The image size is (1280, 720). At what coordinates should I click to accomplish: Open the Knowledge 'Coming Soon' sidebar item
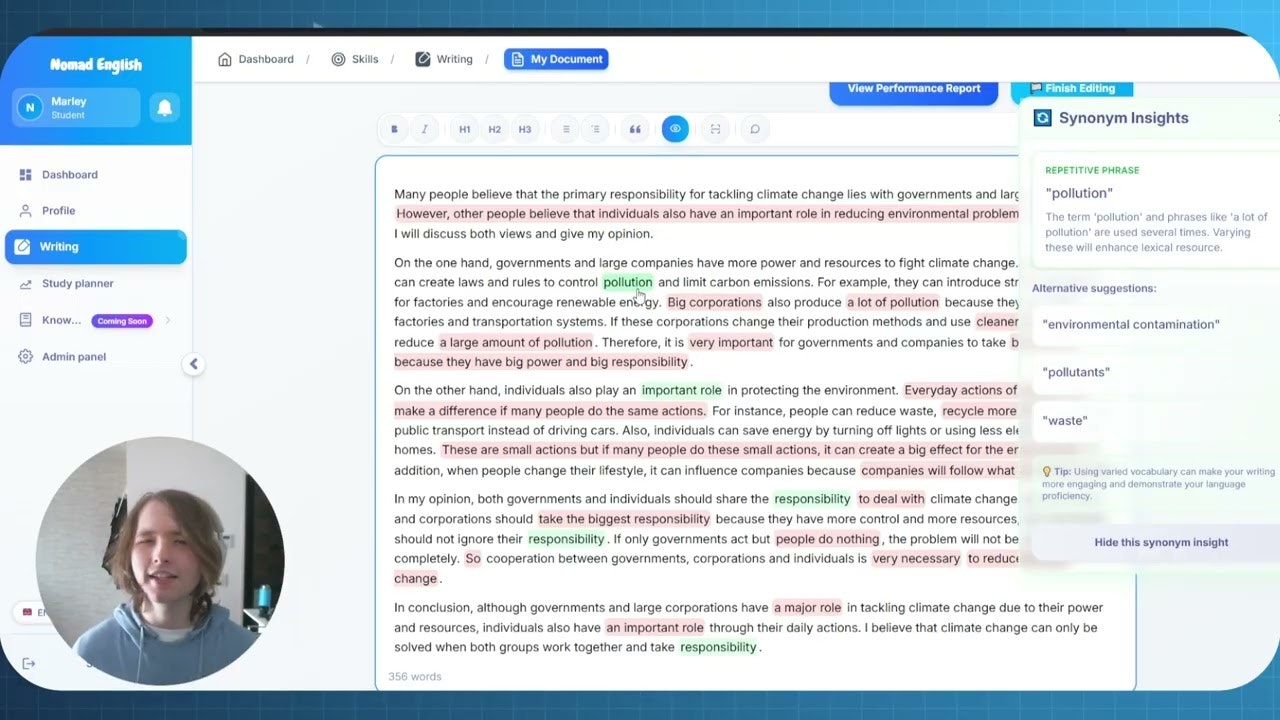95,320
